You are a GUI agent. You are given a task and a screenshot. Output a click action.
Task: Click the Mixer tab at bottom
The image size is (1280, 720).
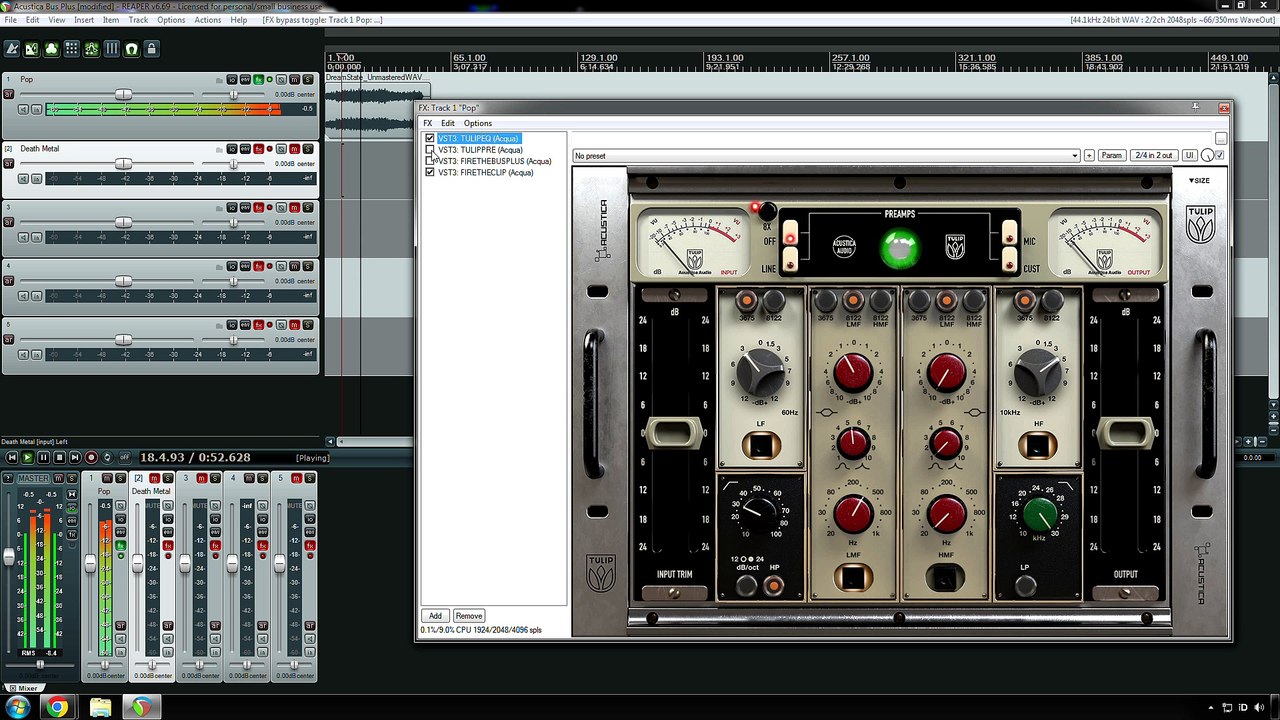pyautogui.click(x=22, y=688)
